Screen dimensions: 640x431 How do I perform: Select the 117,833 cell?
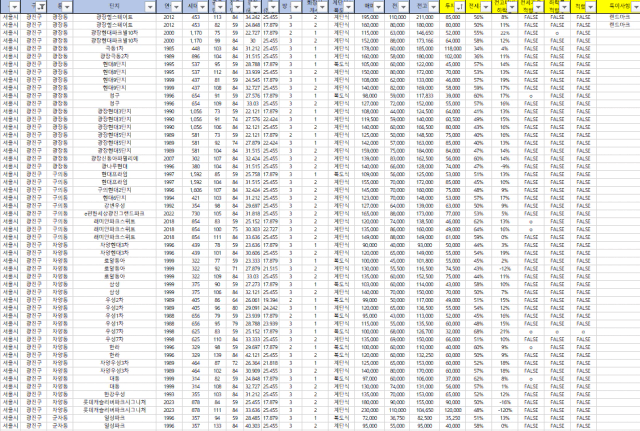coord(424,96)
